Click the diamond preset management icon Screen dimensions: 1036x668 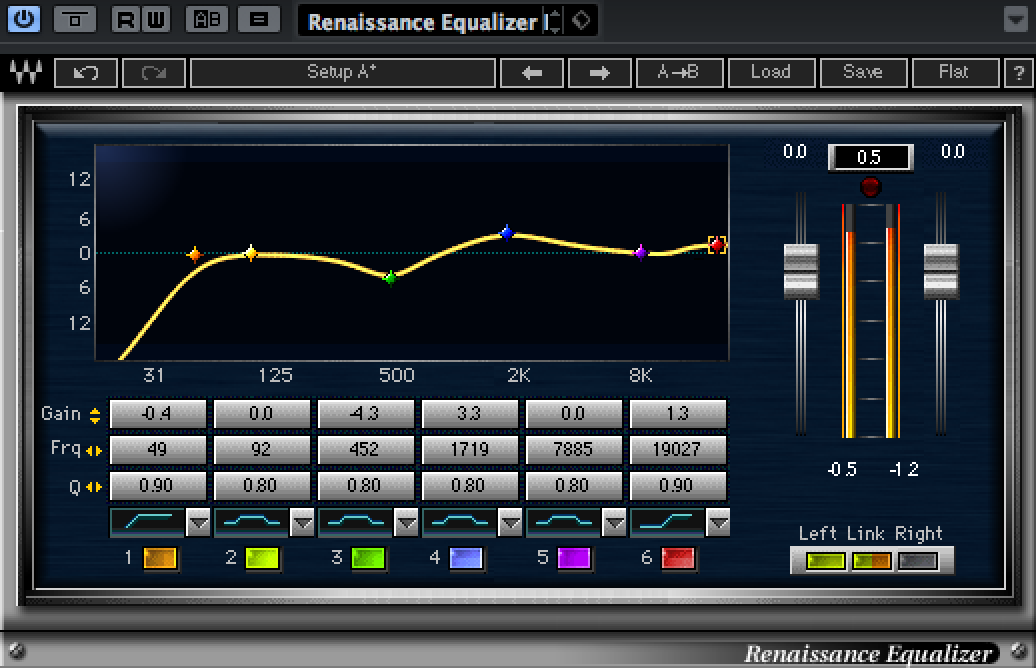(581, 20)
